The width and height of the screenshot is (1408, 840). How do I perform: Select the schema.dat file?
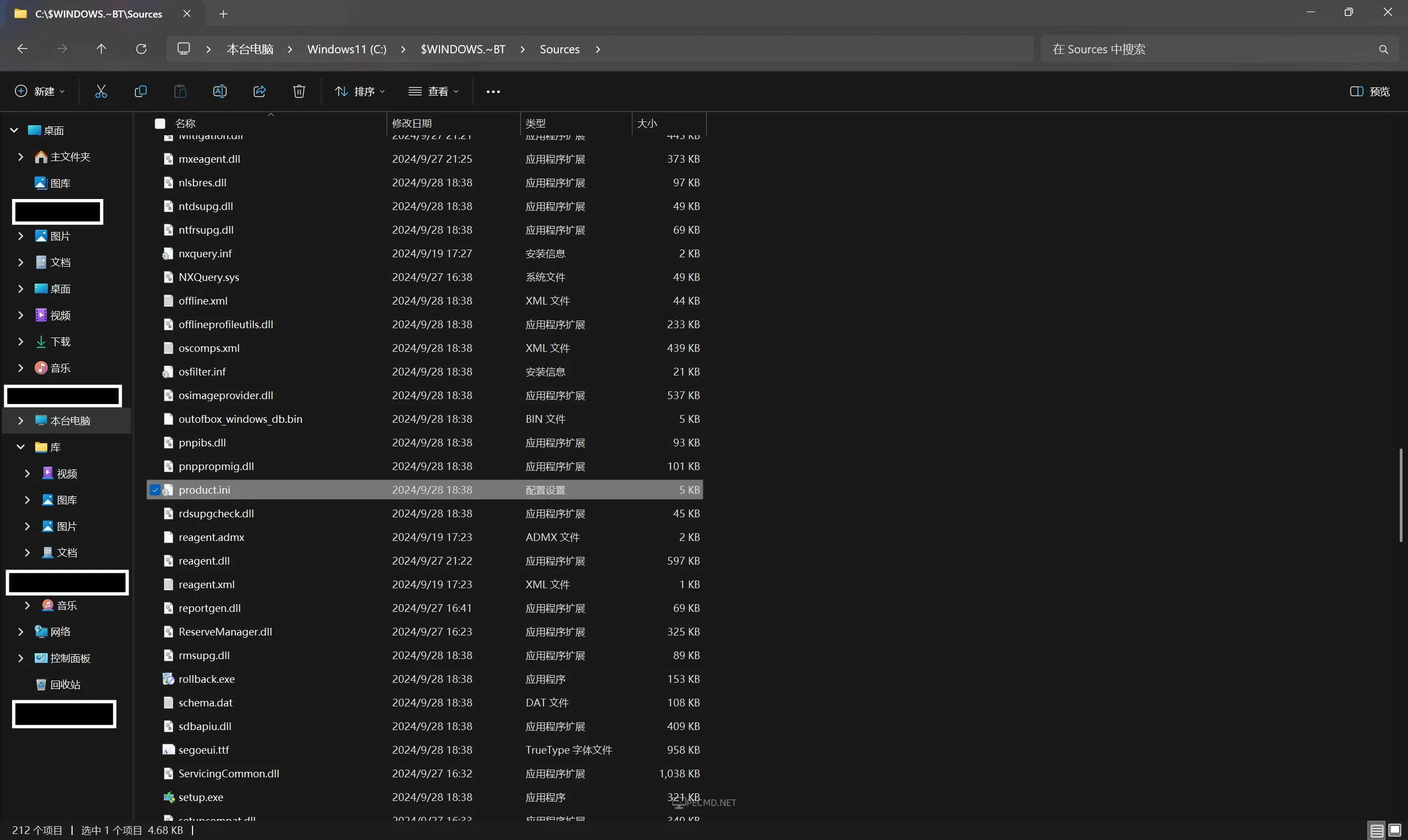[425, 703]
